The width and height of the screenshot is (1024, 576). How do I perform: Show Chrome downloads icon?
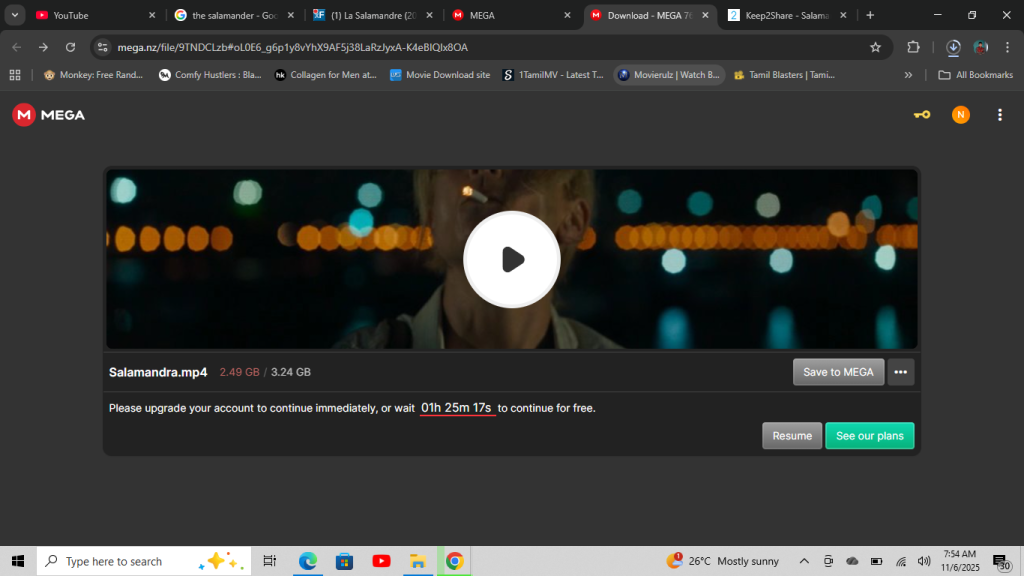pyautogui.click(x=953, y=47)
